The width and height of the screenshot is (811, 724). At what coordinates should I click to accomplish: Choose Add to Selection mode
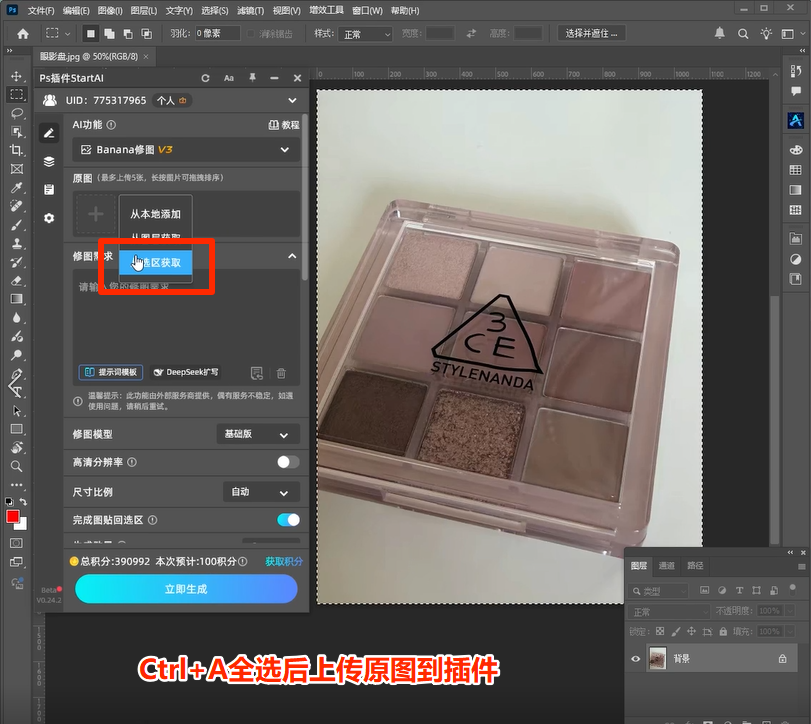pos(109,34)
